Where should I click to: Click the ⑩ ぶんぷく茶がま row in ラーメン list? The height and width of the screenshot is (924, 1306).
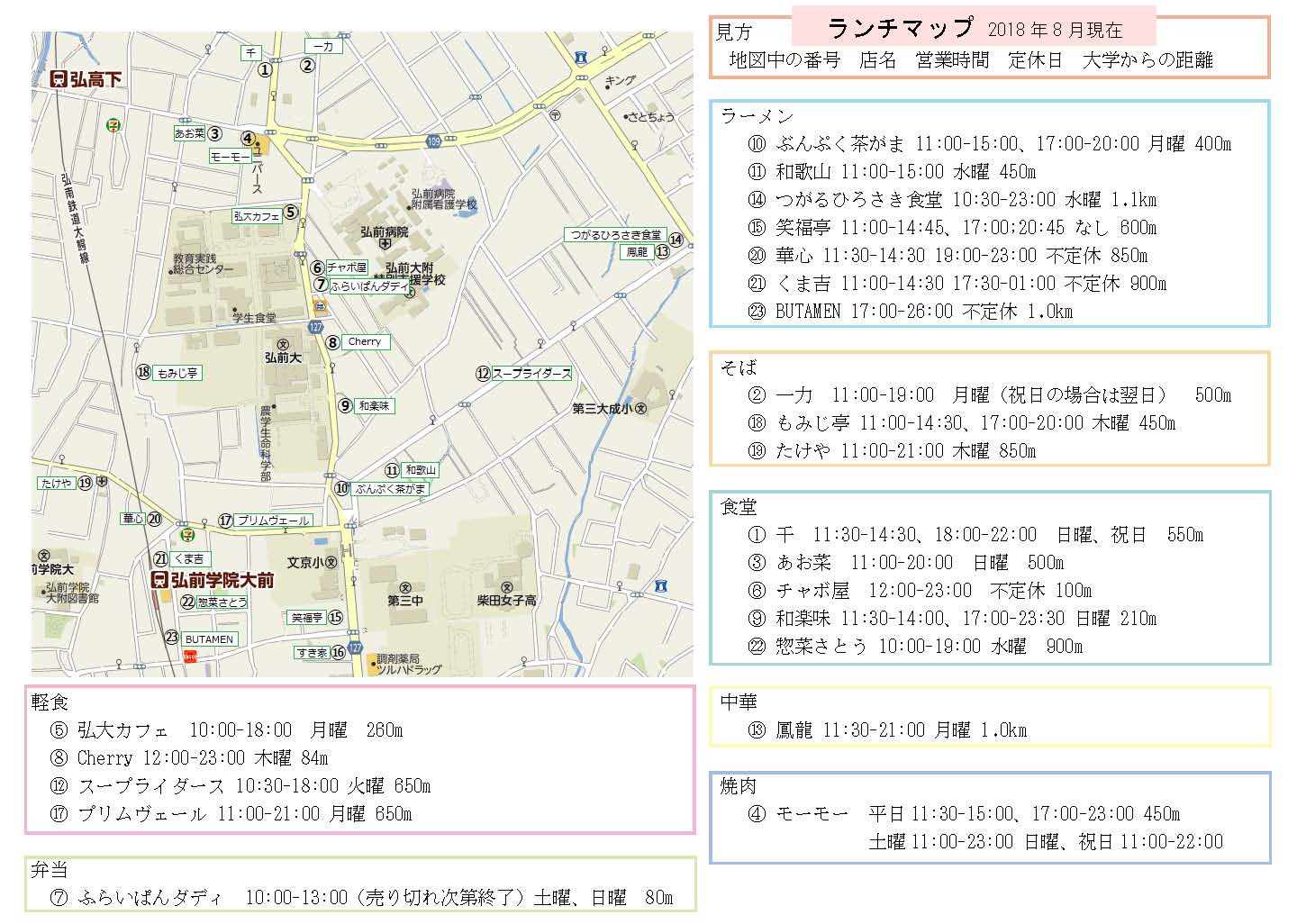989,143
